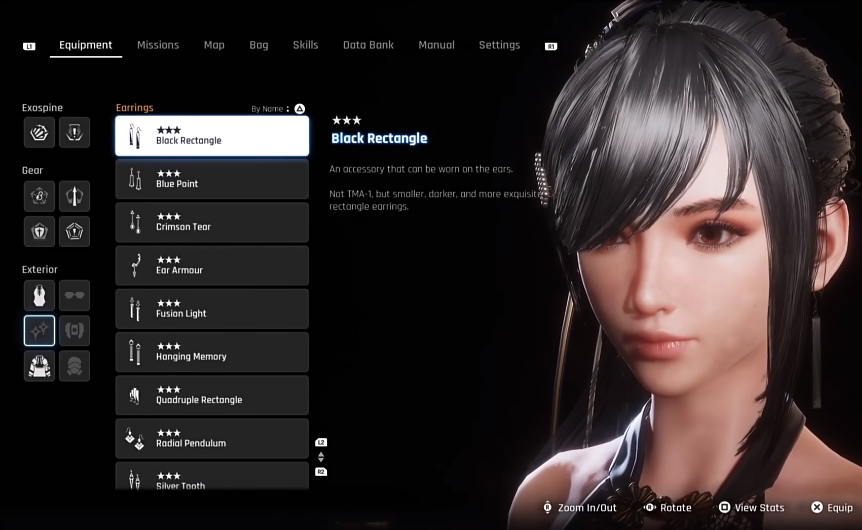This screenshot has height=530, width=862.
Task: Select the top-left Gear slot icon
Action: pos(39,196)
